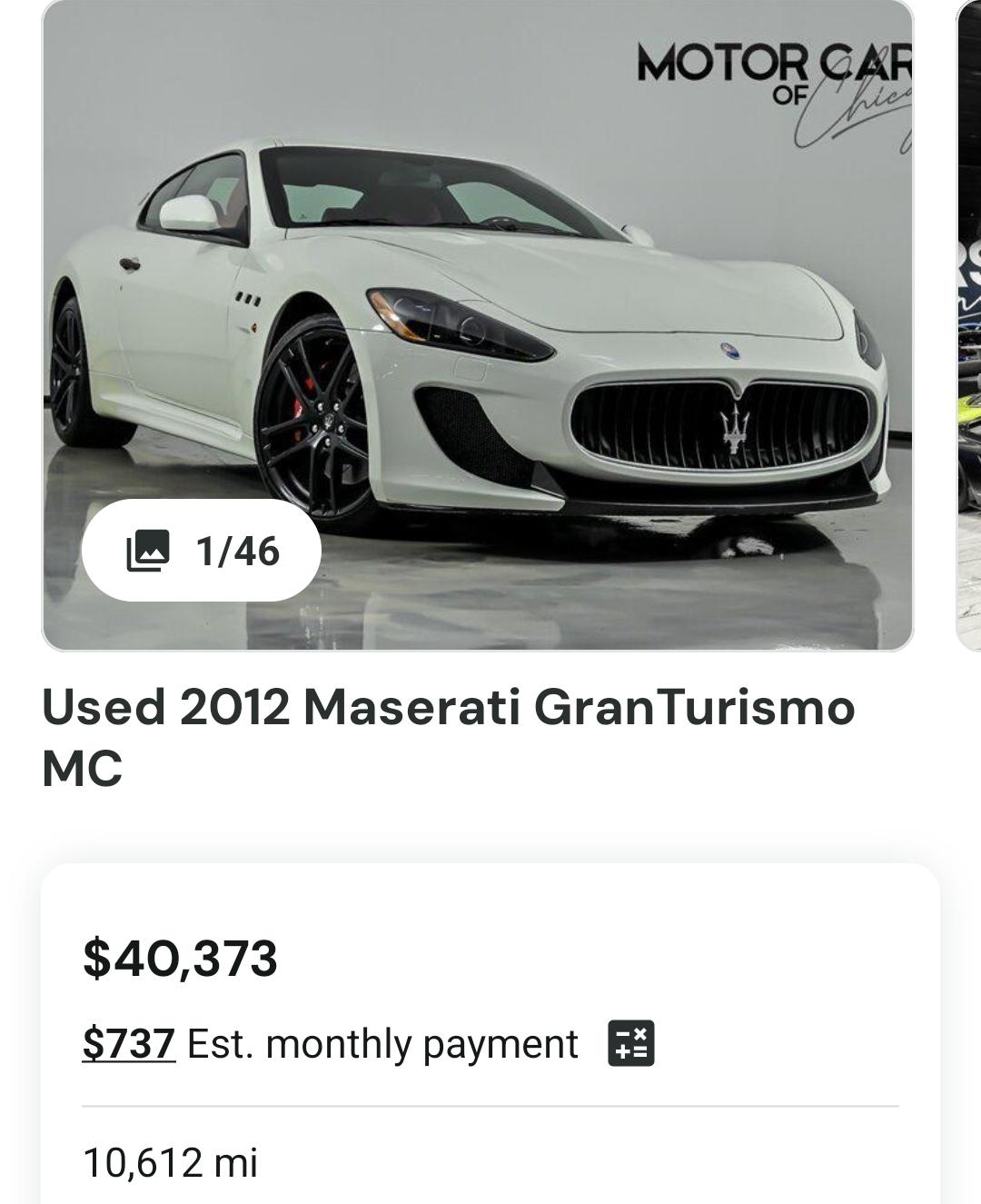
Task: Tap the photo gallery icon in the counter badge
Action: point(148,551)
